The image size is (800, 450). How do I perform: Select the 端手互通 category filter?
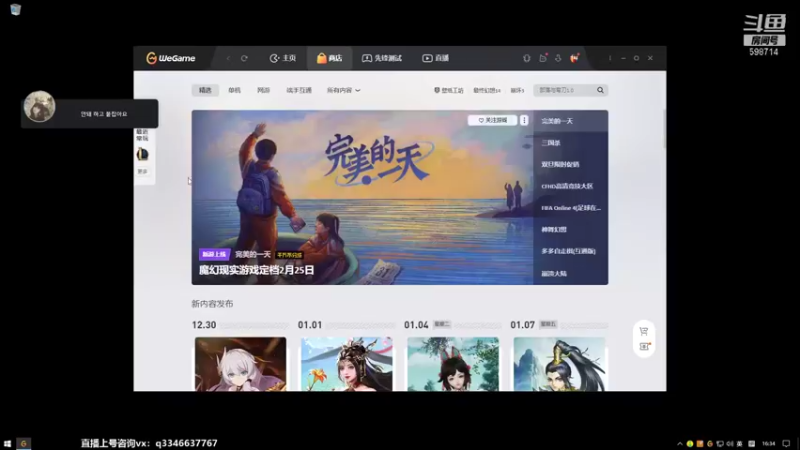[x=299, y=90]
